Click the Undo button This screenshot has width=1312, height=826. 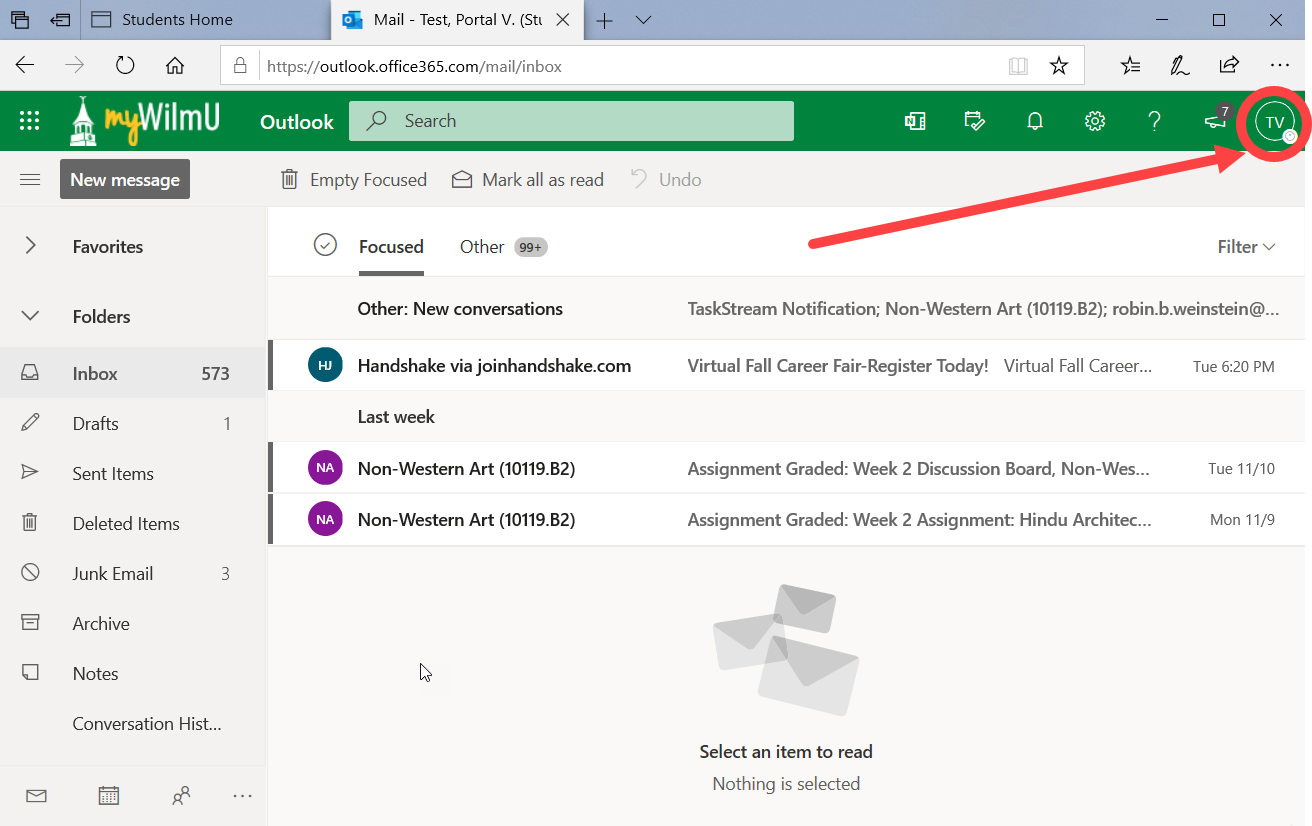(665, 180)
